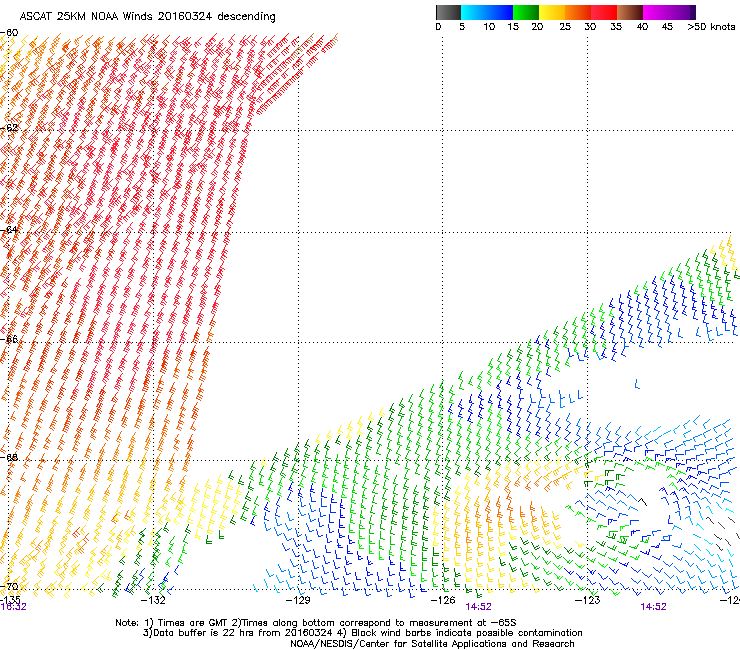Click the '-60' latitude axis label

[9, 33]
